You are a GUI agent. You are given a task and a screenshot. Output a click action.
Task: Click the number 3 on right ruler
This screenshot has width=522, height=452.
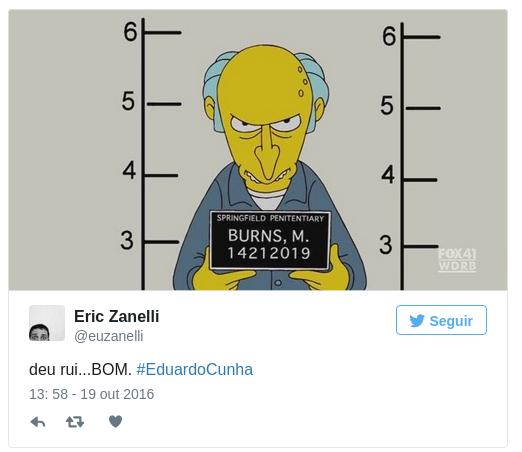pyautogui.click(x=386, y=245)
